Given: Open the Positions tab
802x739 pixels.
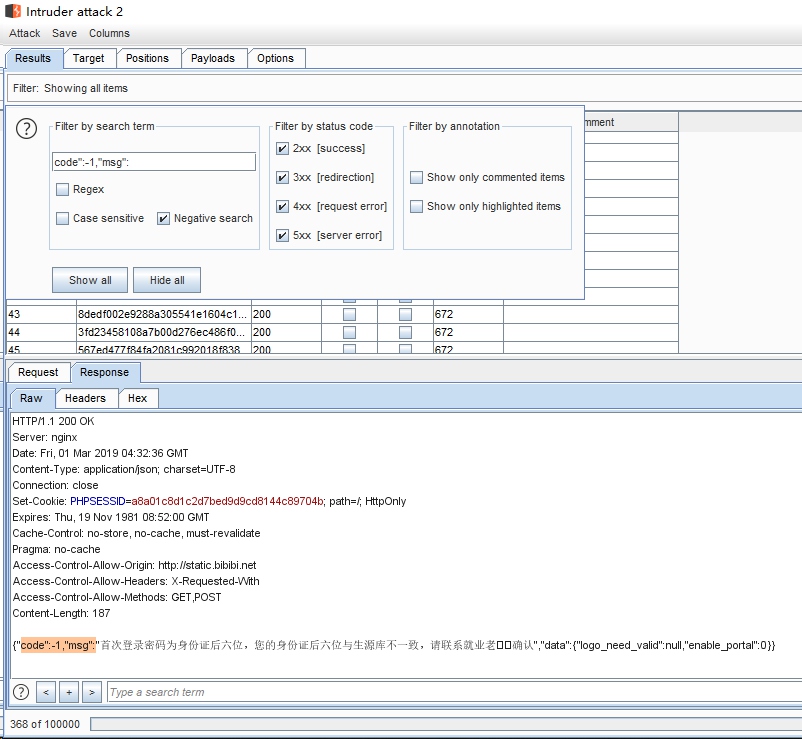Looking at the screenshot, I should pos(147,58).
